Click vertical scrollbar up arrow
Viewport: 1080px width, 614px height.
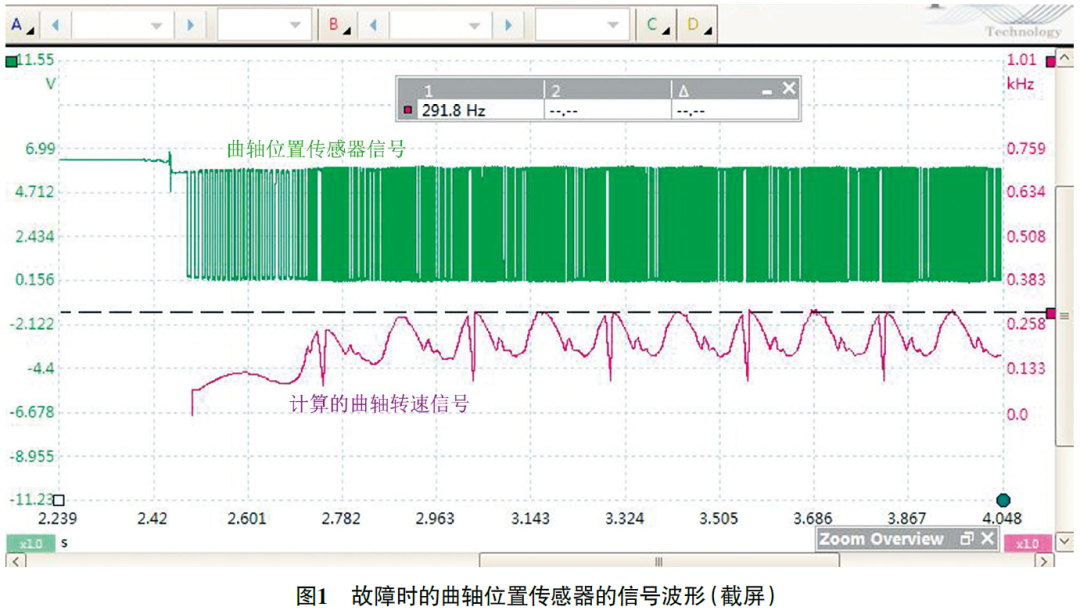coord(1065,60)
